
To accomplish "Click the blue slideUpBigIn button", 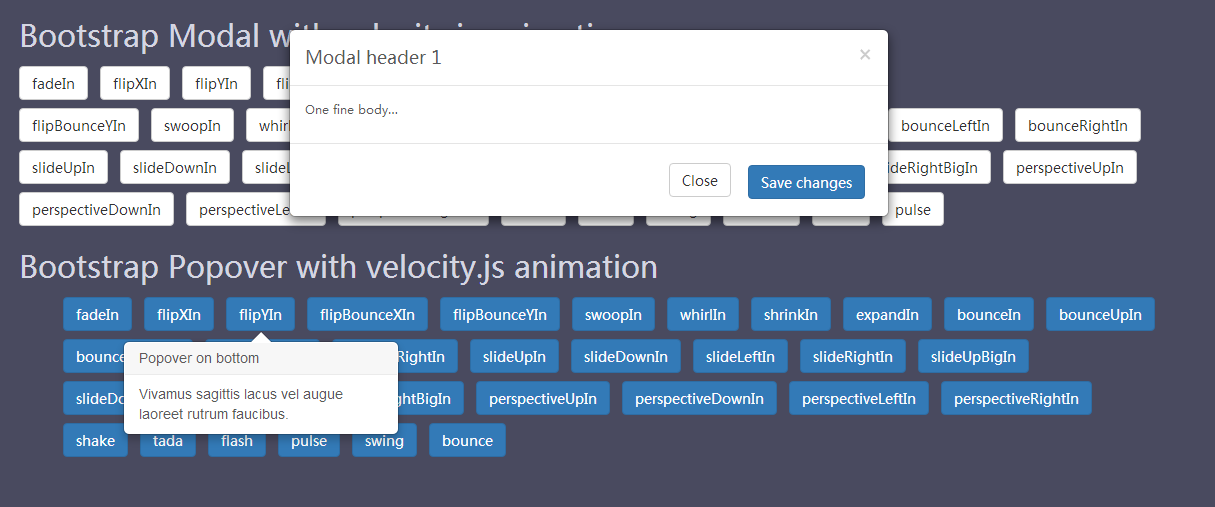I will (973, 356).
